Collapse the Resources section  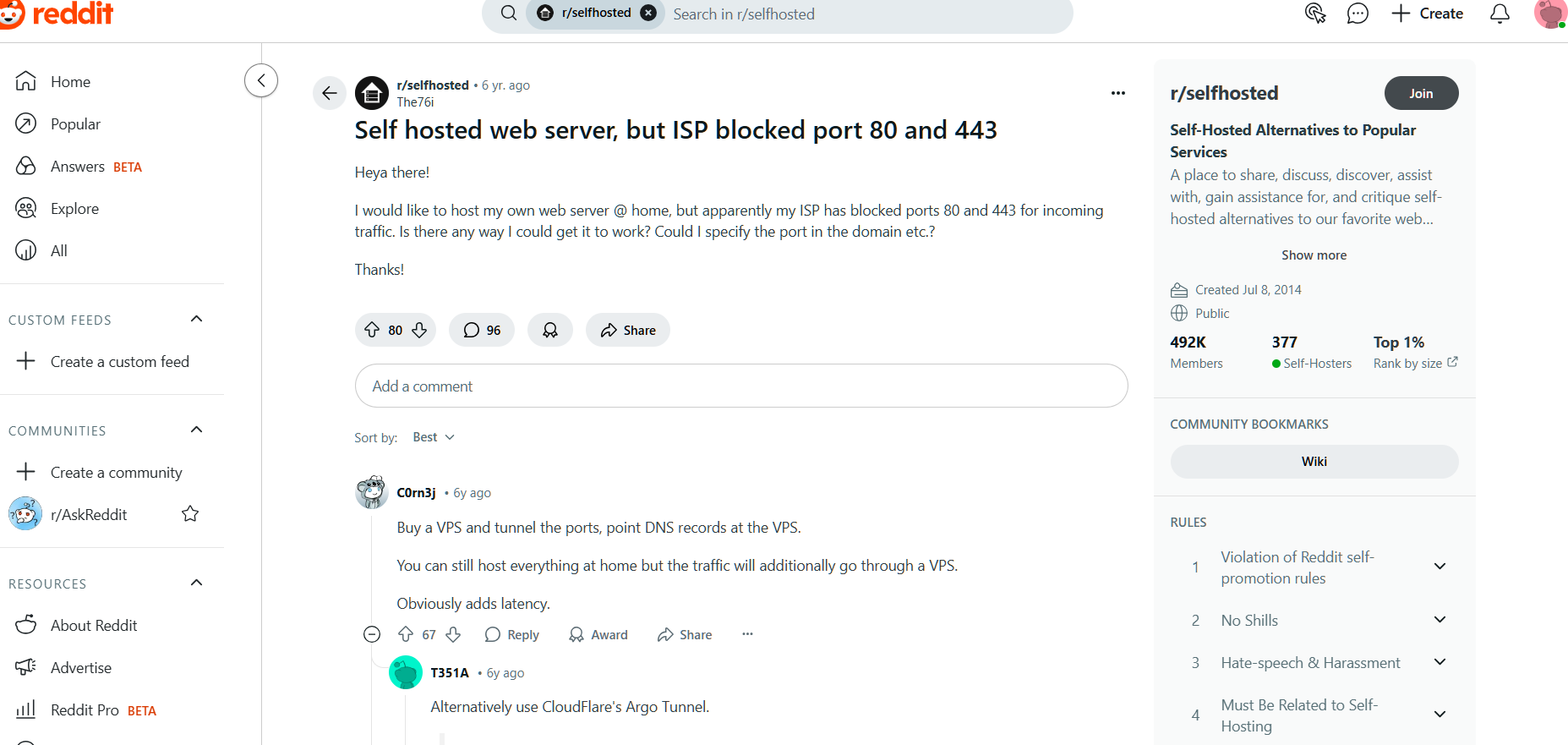pyautogui.click(x=197, y=583)
